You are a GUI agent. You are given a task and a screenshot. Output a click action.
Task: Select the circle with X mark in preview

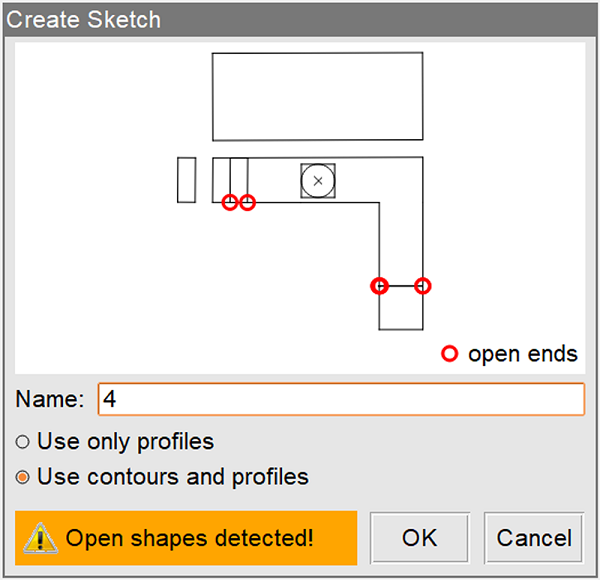click(x=318, y=180)
